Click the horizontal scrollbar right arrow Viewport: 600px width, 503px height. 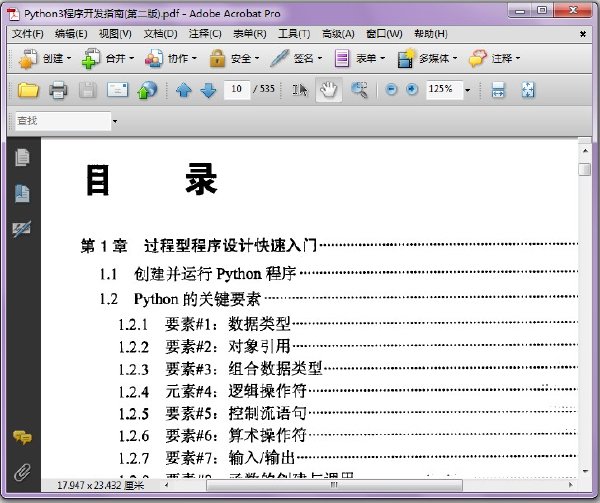(571, 485)
